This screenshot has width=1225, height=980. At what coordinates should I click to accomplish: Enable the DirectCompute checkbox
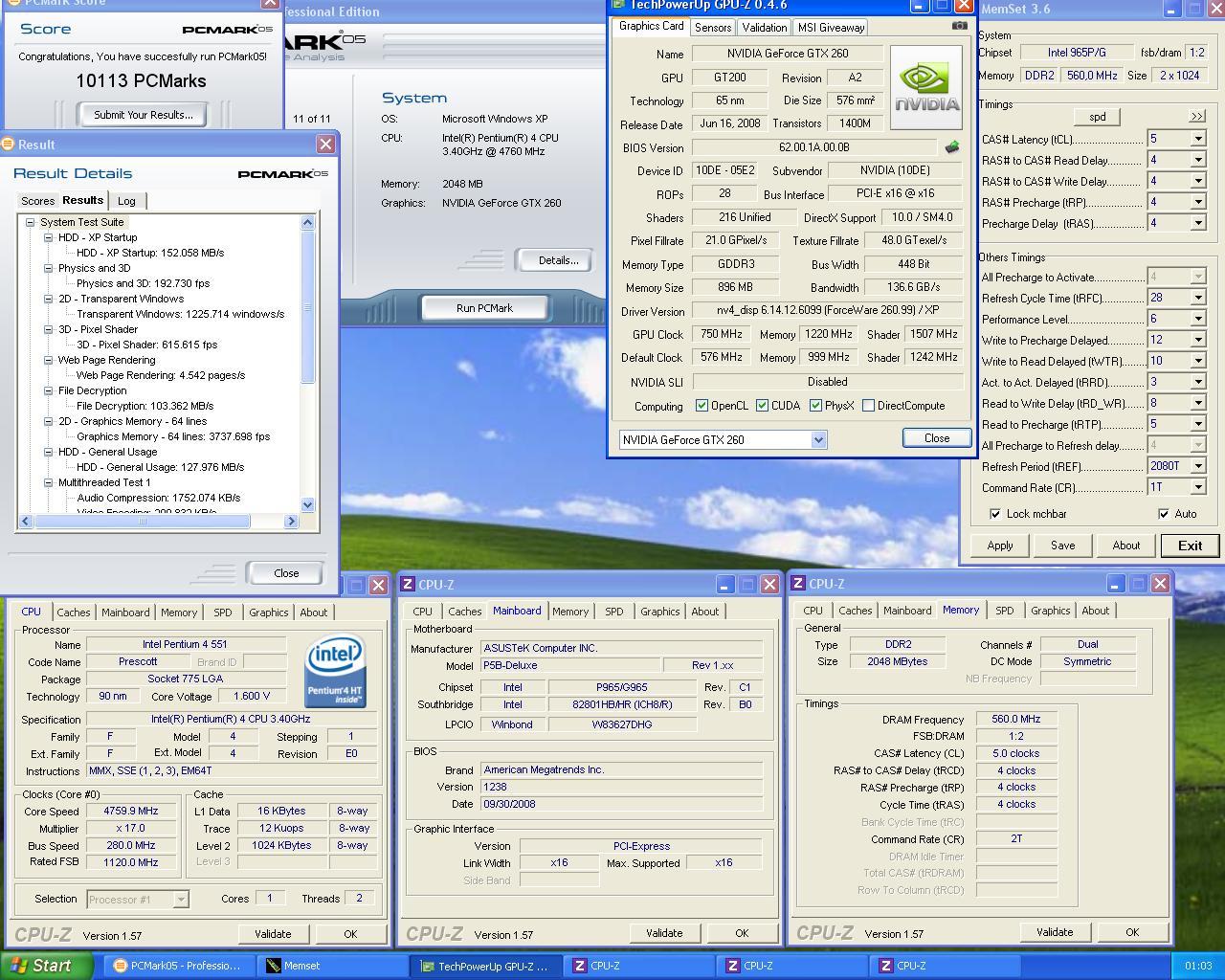coord(869,406)
